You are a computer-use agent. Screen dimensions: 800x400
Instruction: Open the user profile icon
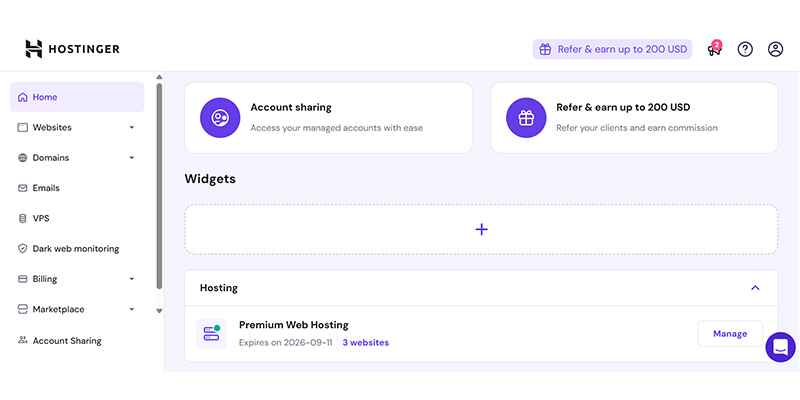776,49
